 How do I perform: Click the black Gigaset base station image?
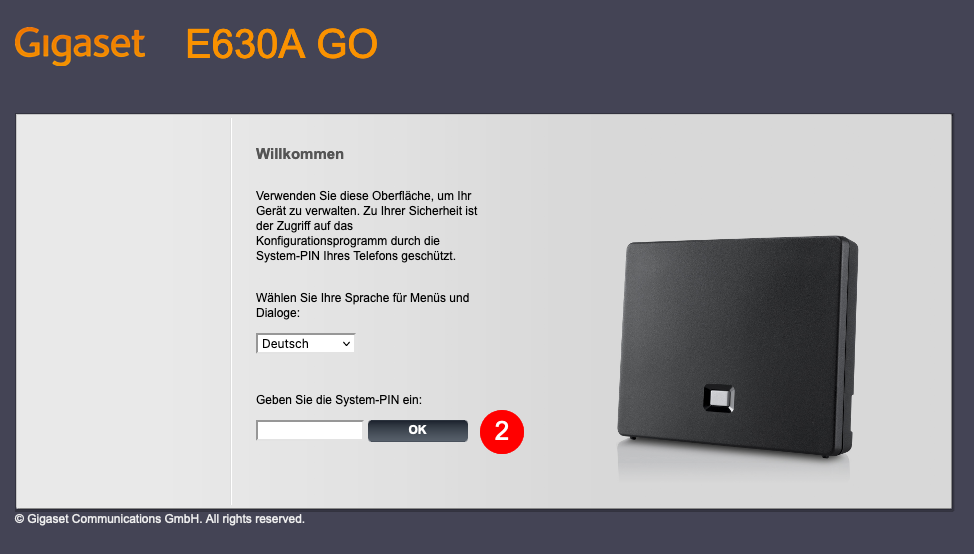tap(737, 347)
